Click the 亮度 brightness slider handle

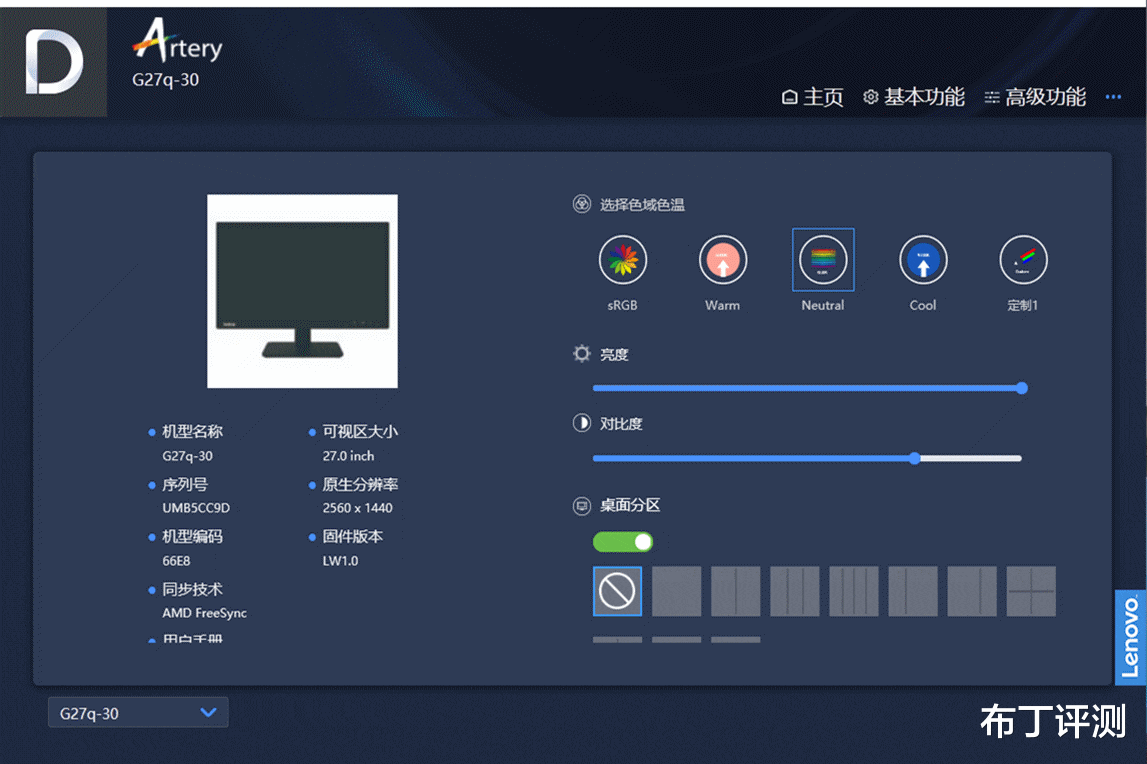tap(1022, 388)
